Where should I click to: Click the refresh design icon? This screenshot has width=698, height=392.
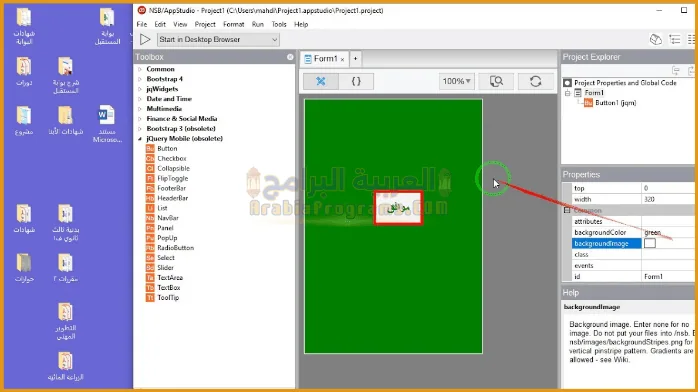coord(536,81)
